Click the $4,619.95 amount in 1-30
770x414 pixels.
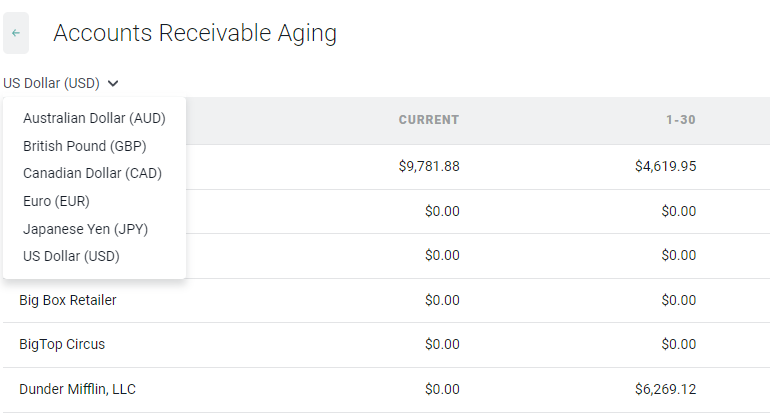pyautogui.click(x=665, y=166)
